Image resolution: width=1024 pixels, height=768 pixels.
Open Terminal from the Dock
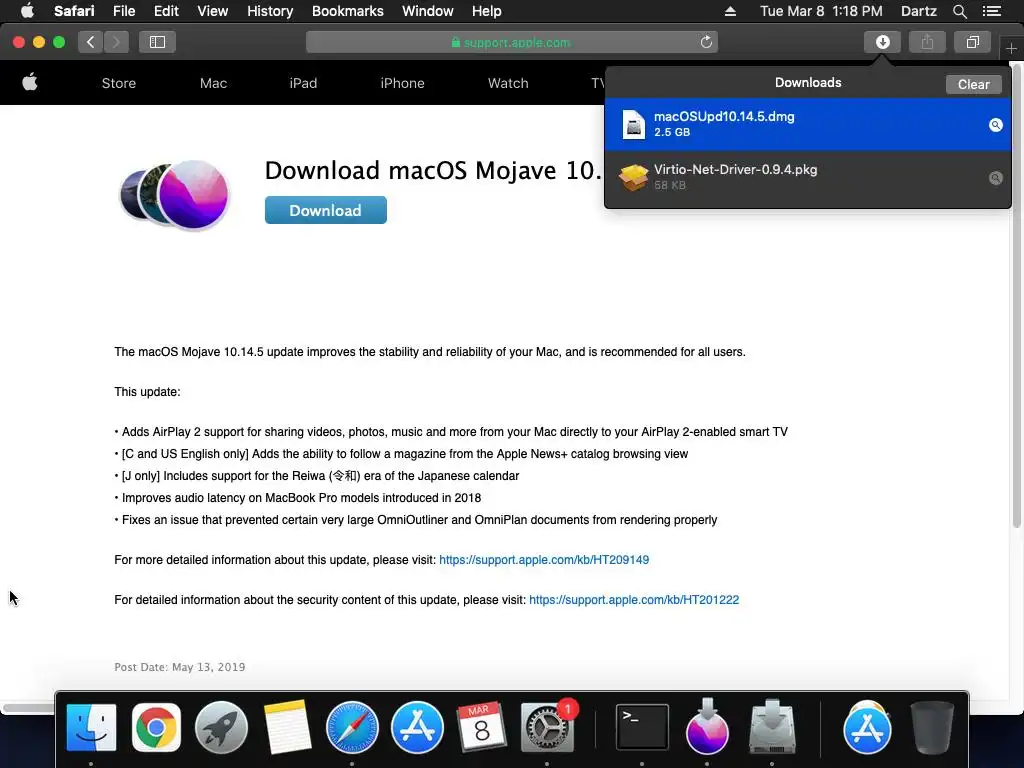[642, 727]
